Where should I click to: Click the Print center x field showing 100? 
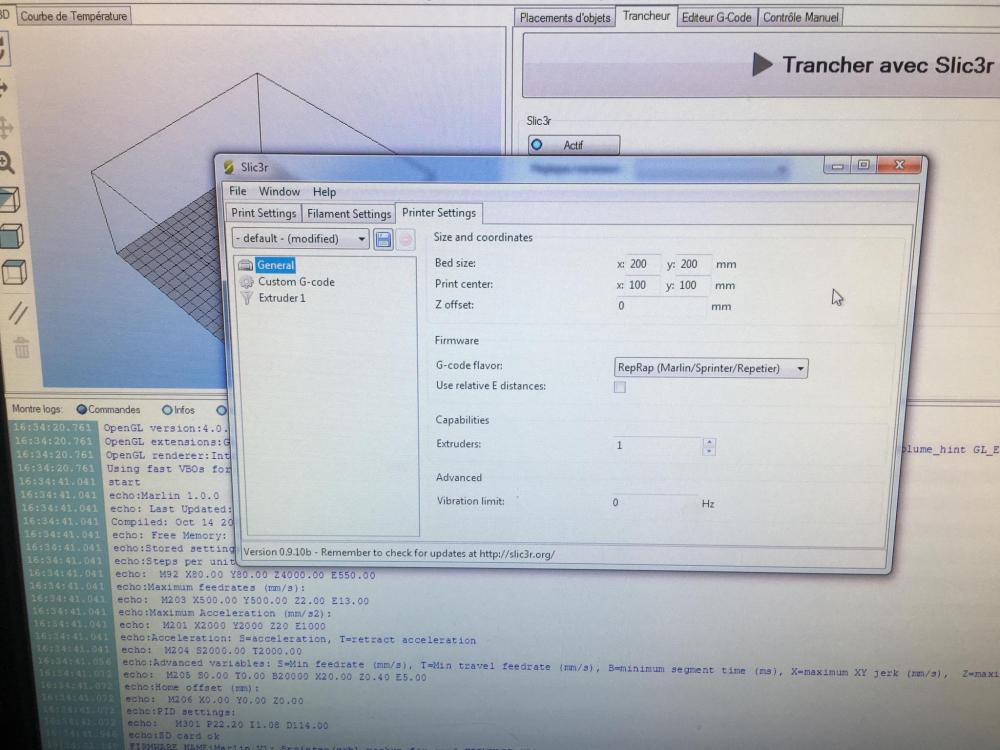[x=643, y=285]
